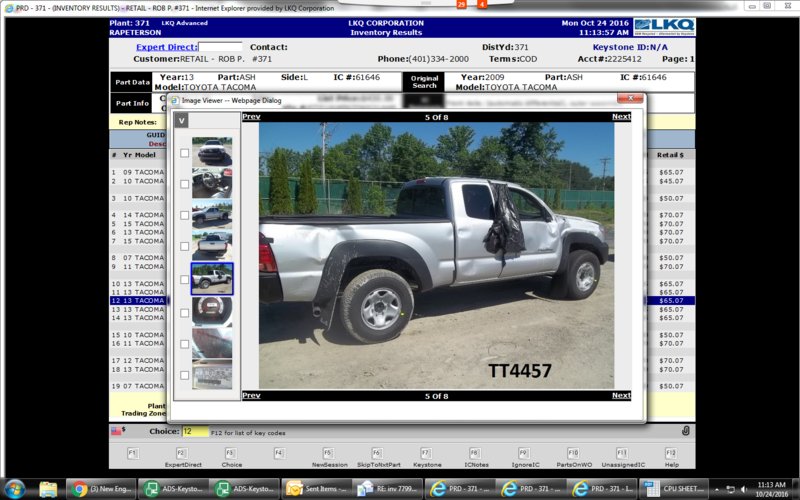
Task: Click into the yellow Choice input field
Action: tap(195, 431)
